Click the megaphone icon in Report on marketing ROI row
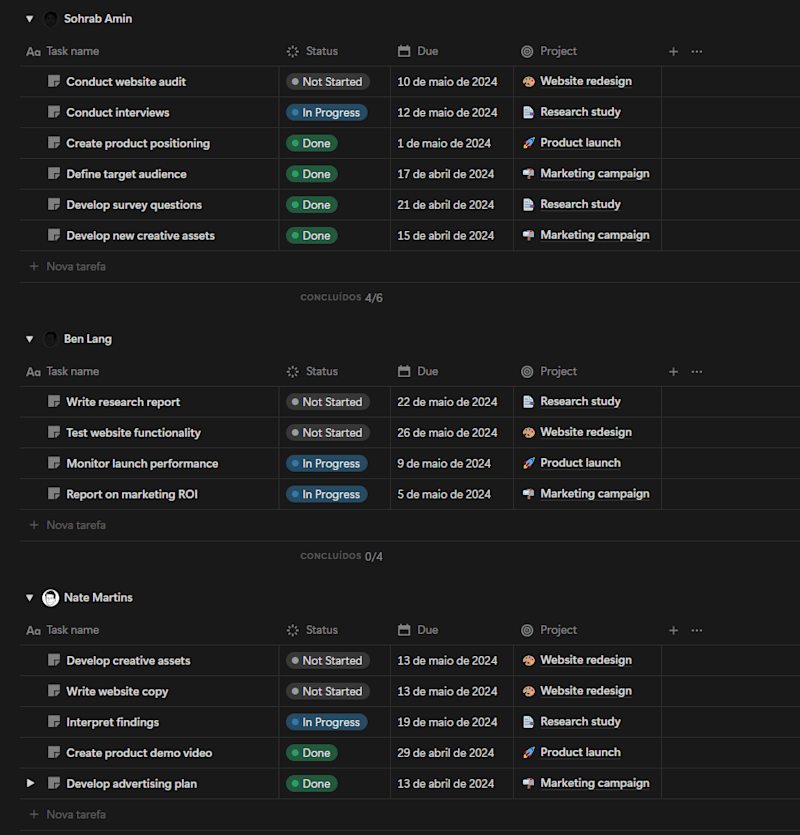Screen dimensions: 800x835 click(528, 494)
